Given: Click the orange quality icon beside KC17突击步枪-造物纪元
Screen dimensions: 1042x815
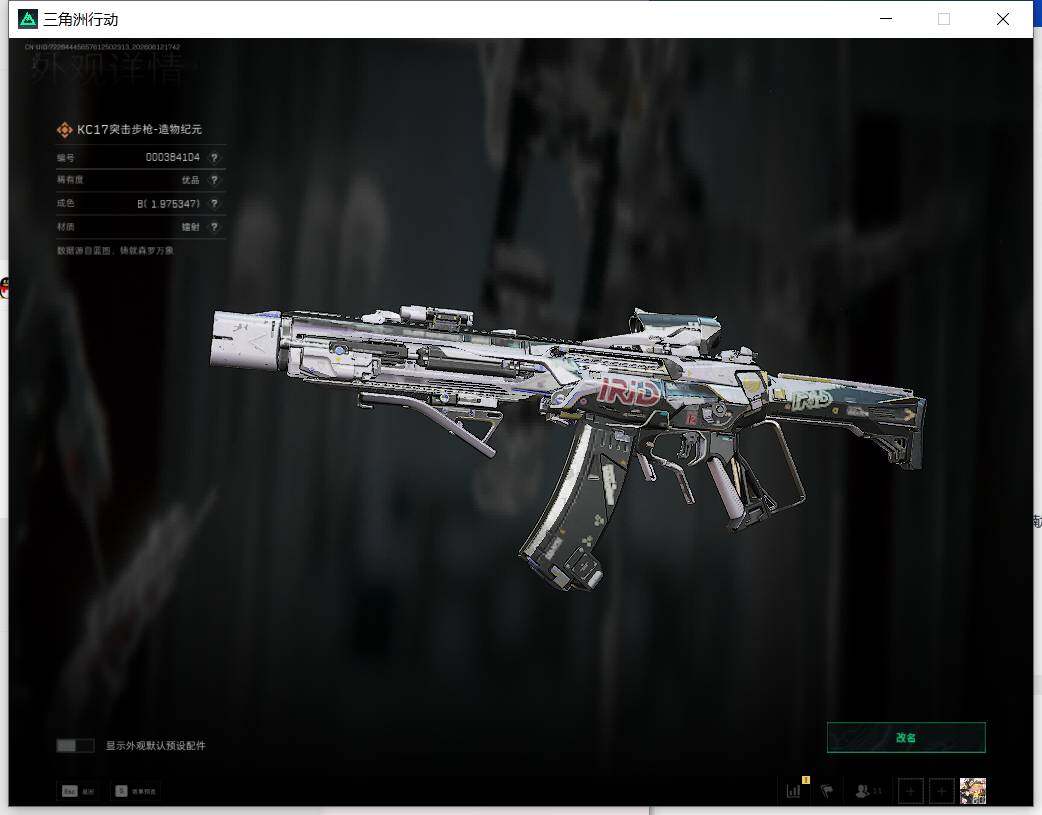Looking at the screenshot, I should click(64, 130).
